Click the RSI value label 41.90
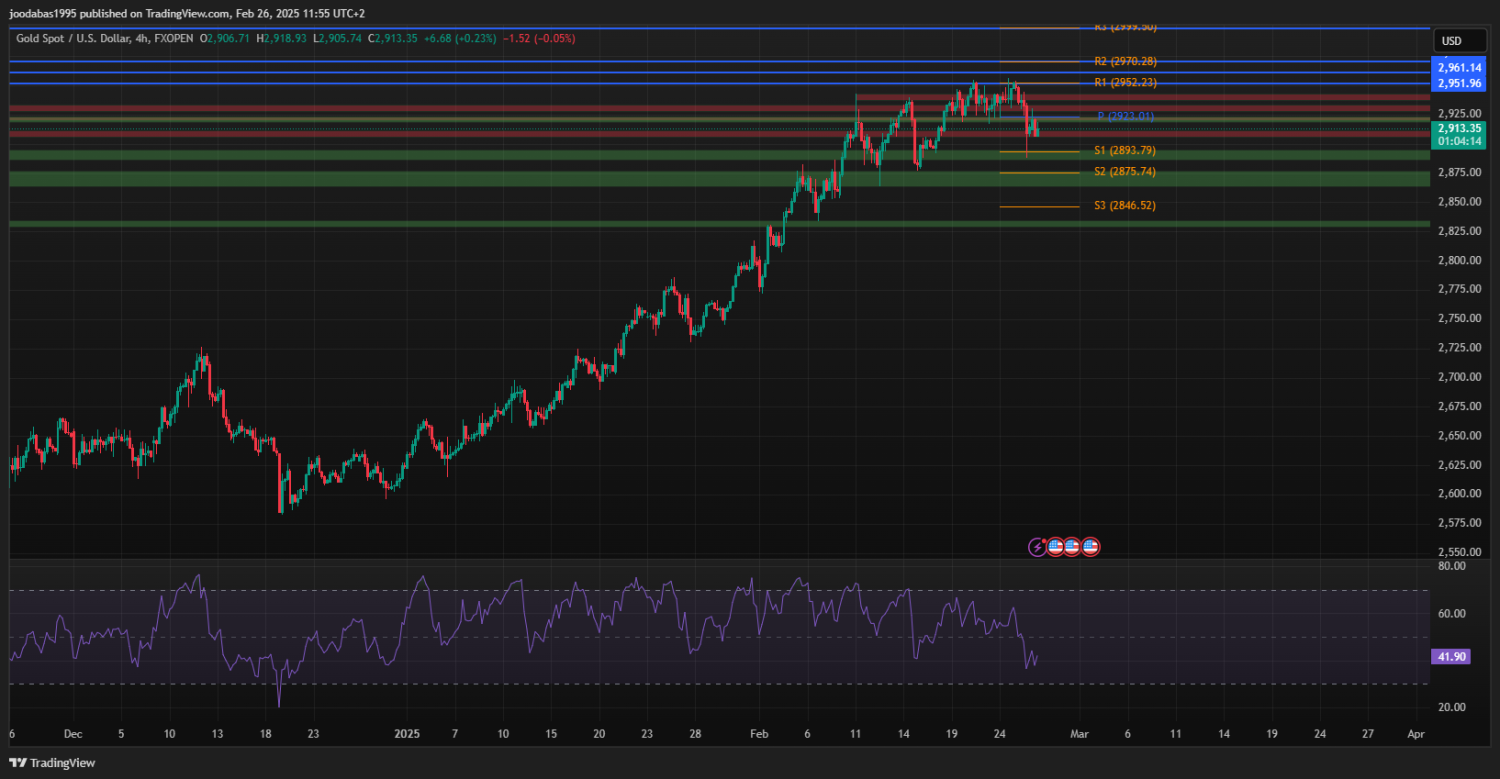Image resolution: width=1500 pixels, height=779 pixels. click(x=1450, y=657)
